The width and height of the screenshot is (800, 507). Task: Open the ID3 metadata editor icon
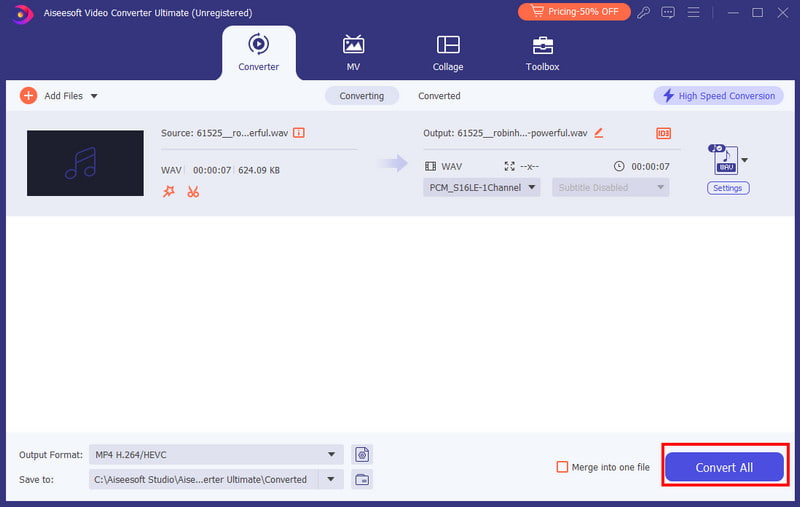click(x=663, y=133)
